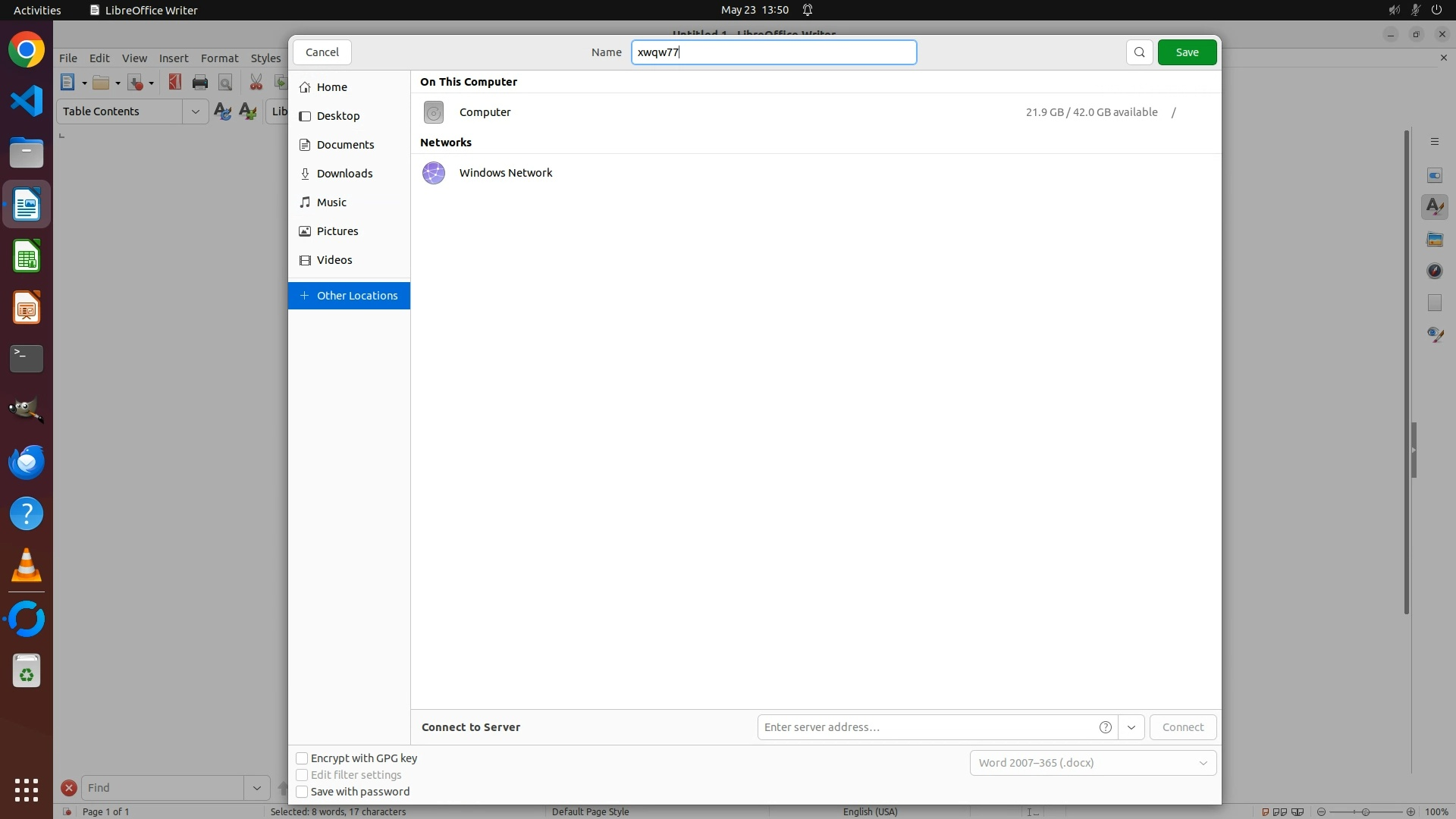Click the Cut scissors toolbar icon
This screenshot has height=819, width=1456.
pos(256,83)
